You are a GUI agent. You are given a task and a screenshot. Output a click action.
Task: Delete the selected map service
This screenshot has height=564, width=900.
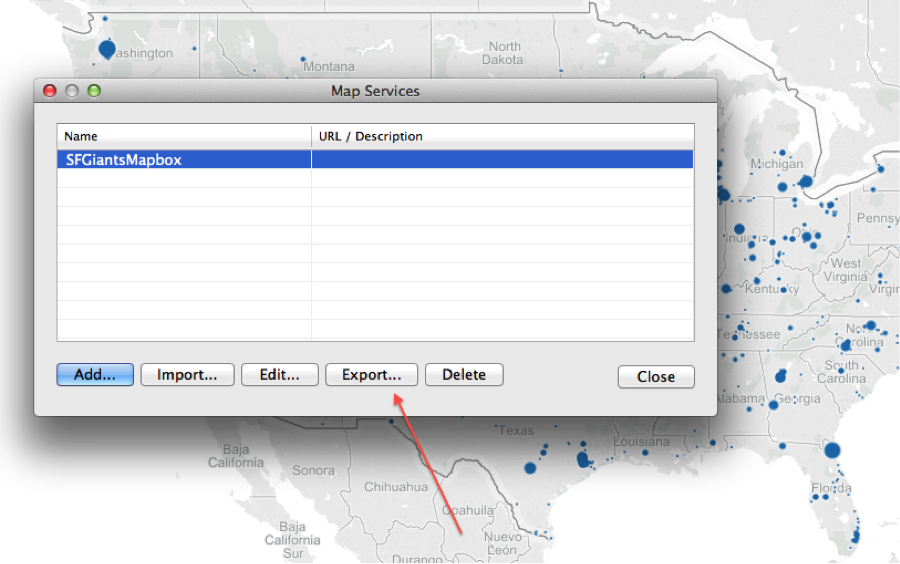(x=464, y=375)
